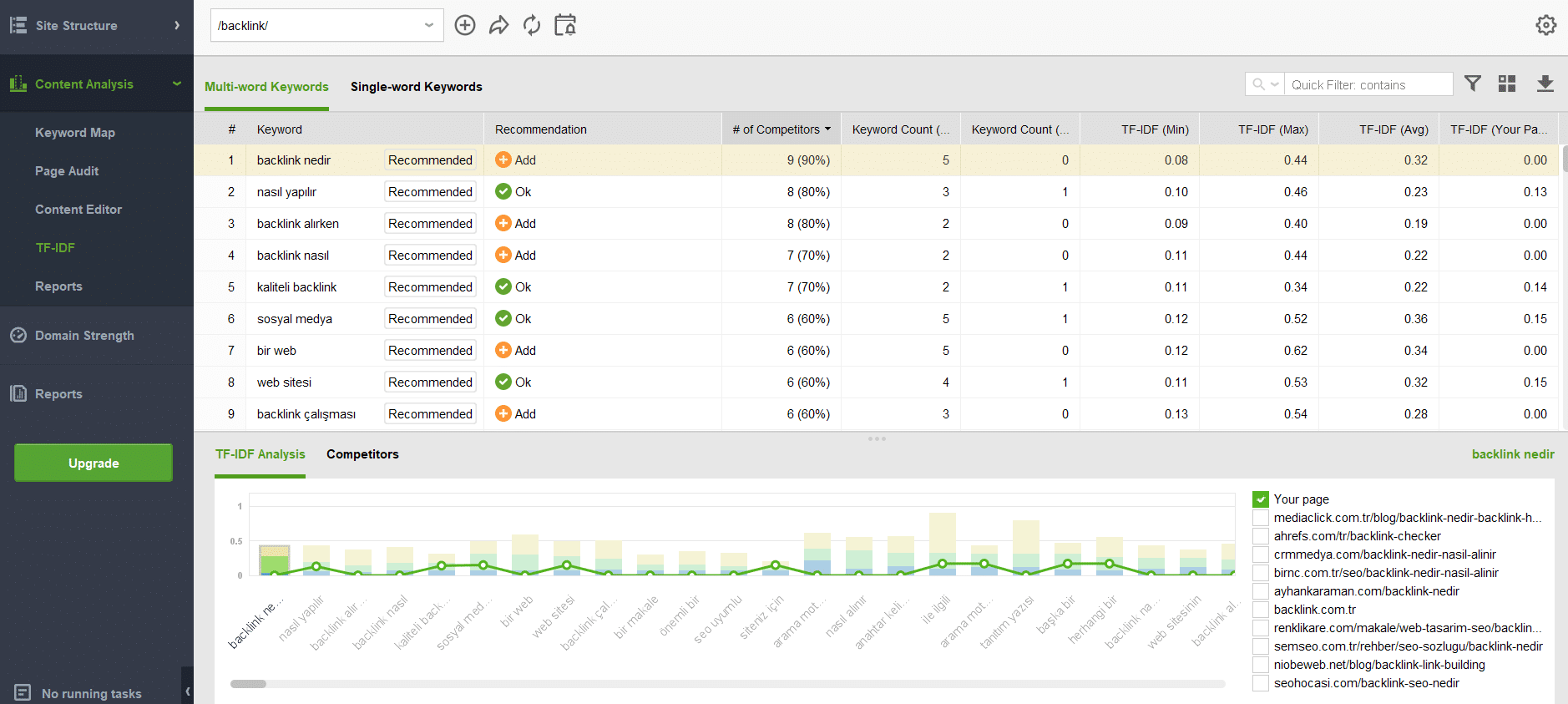1568x704 pixels.
Task: Check the crmmedya.com competitor checkbox
Action: coord(1261,555)
